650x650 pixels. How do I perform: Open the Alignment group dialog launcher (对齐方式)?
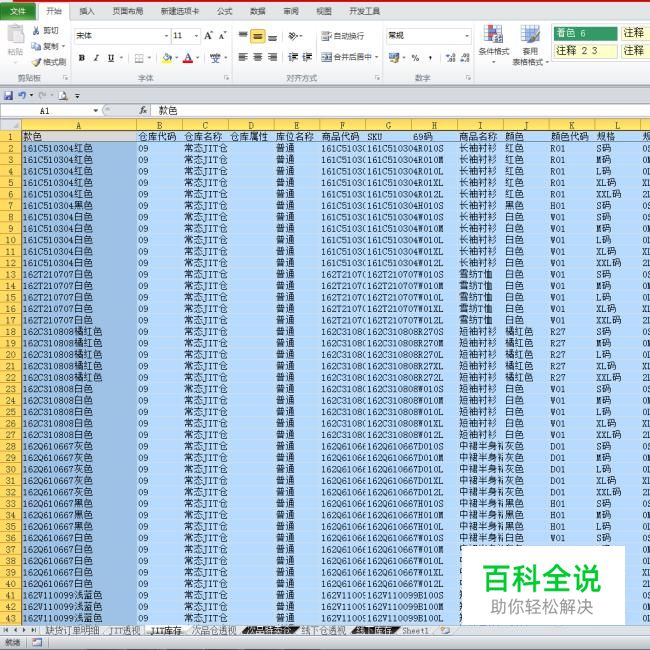(377, 78)
